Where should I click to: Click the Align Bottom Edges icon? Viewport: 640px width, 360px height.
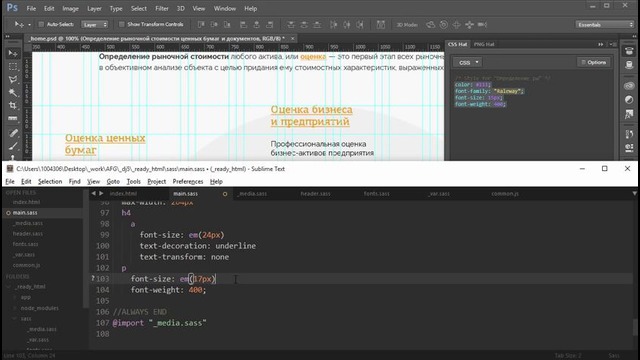click(227, 24)
